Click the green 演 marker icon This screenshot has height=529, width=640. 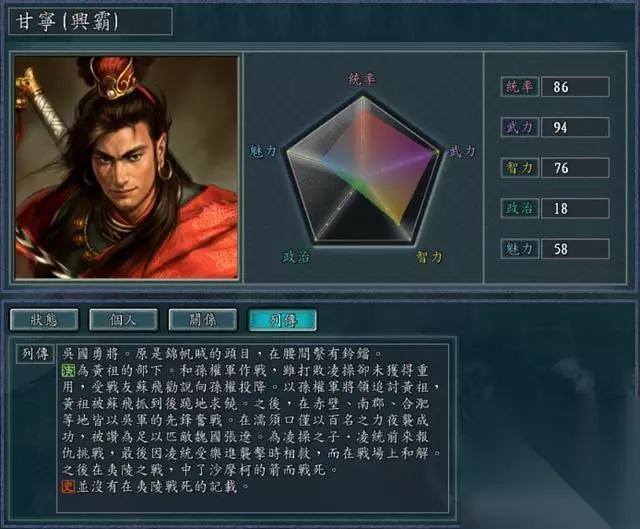coord(68,370)
